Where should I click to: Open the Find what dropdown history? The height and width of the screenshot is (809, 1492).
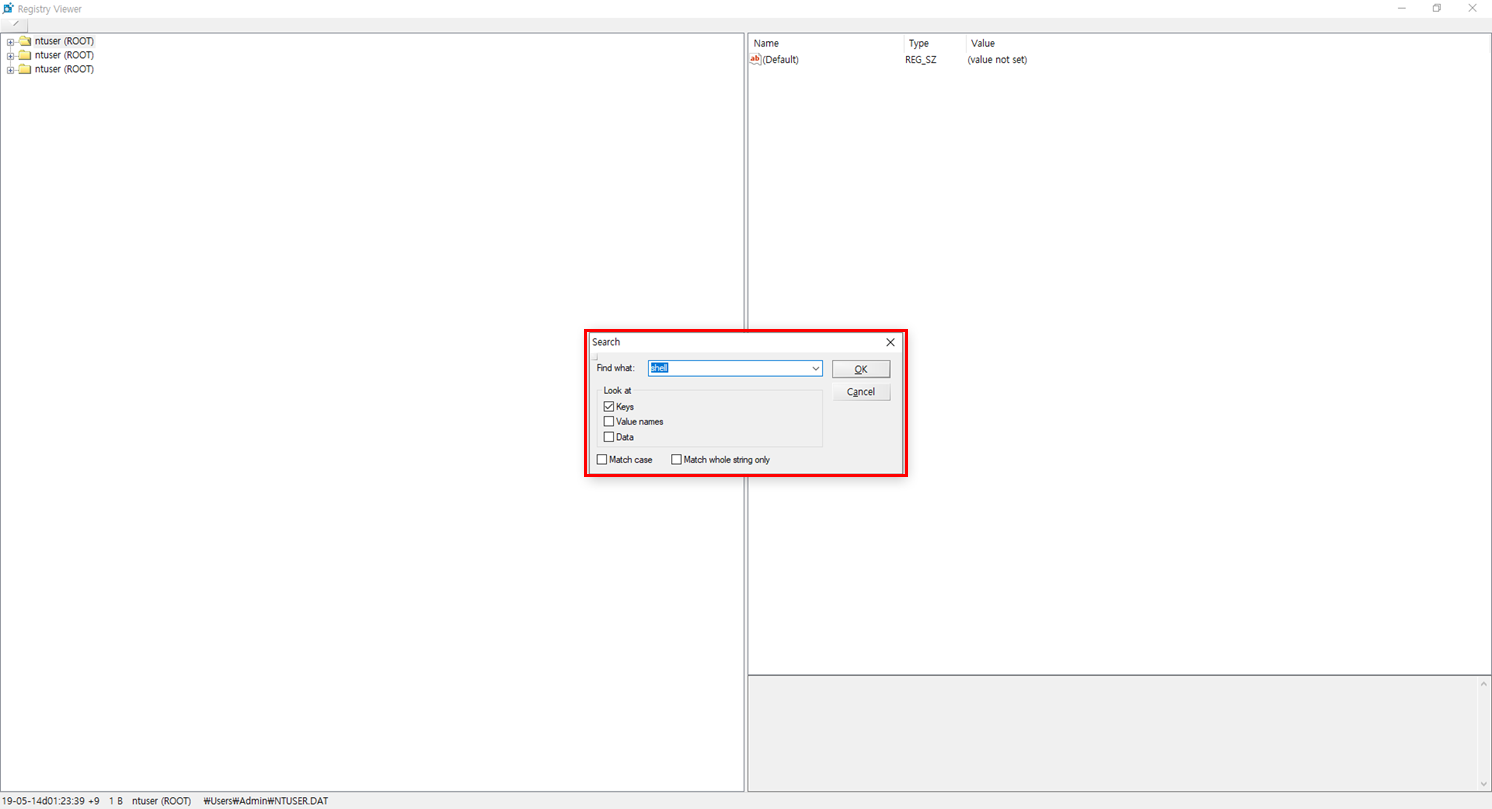pyautogui.click(x=815, y=368)
